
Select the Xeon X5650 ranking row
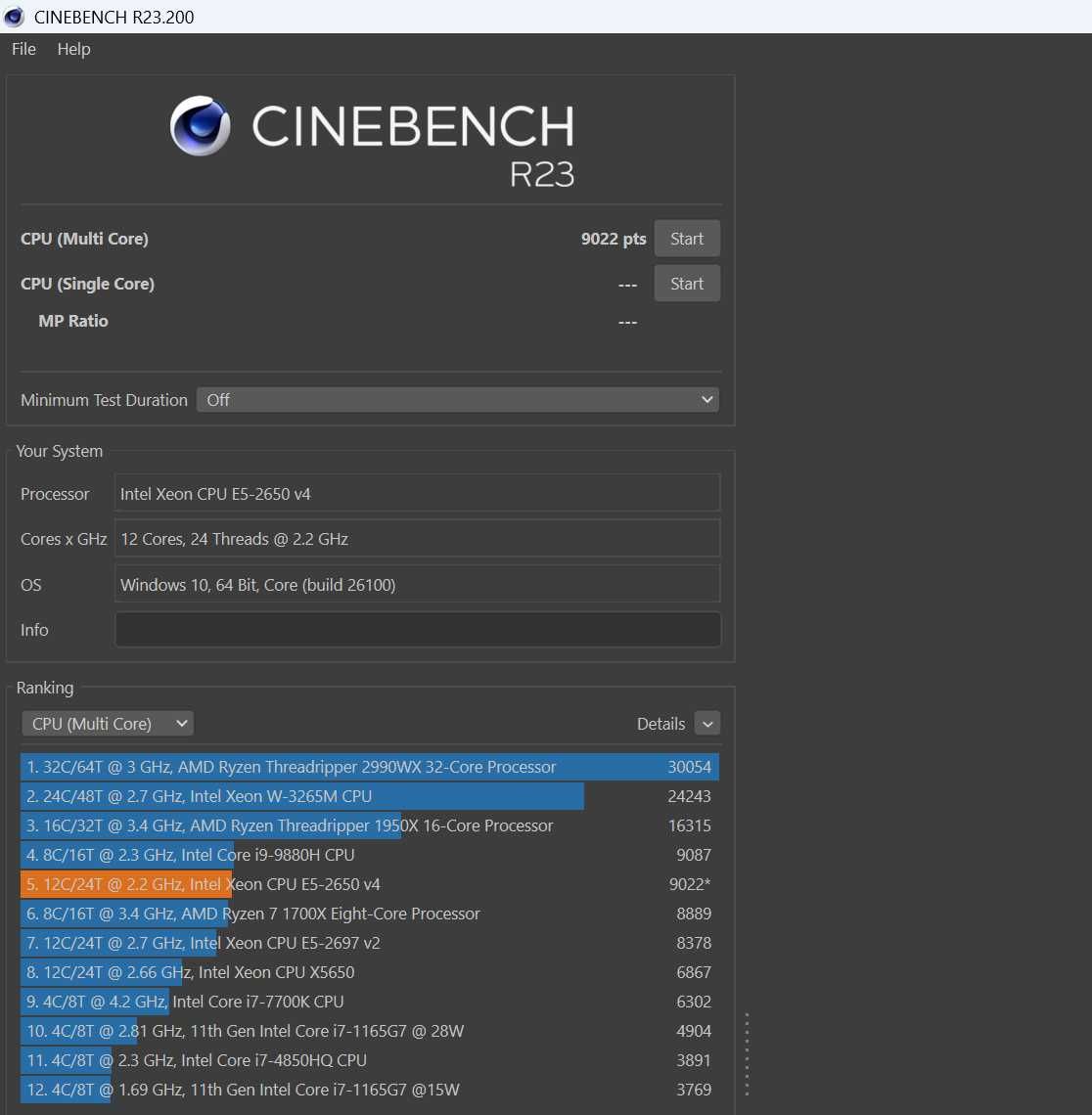click(369, 972)
